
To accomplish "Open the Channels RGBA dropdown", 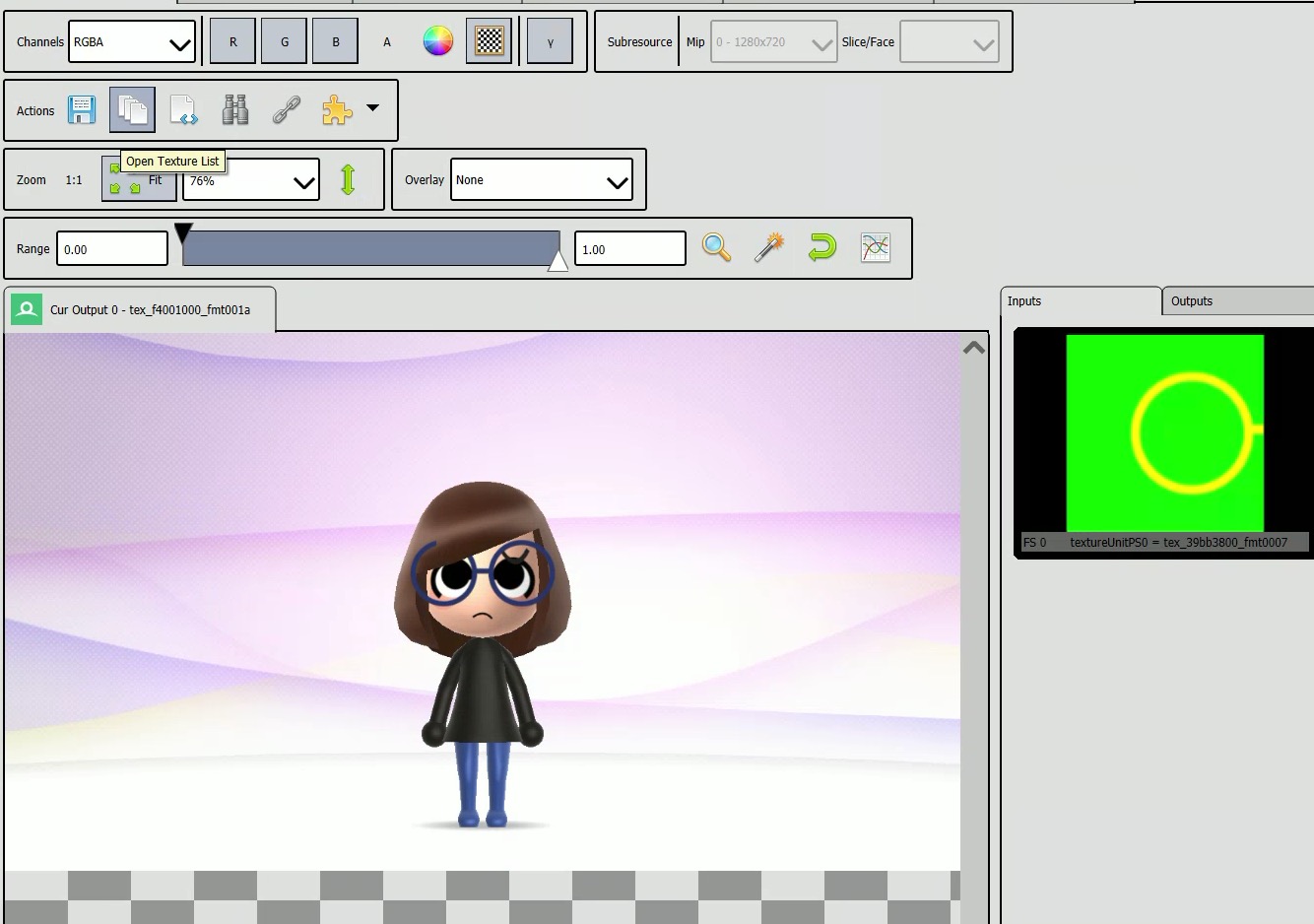I will pos(132,42).
